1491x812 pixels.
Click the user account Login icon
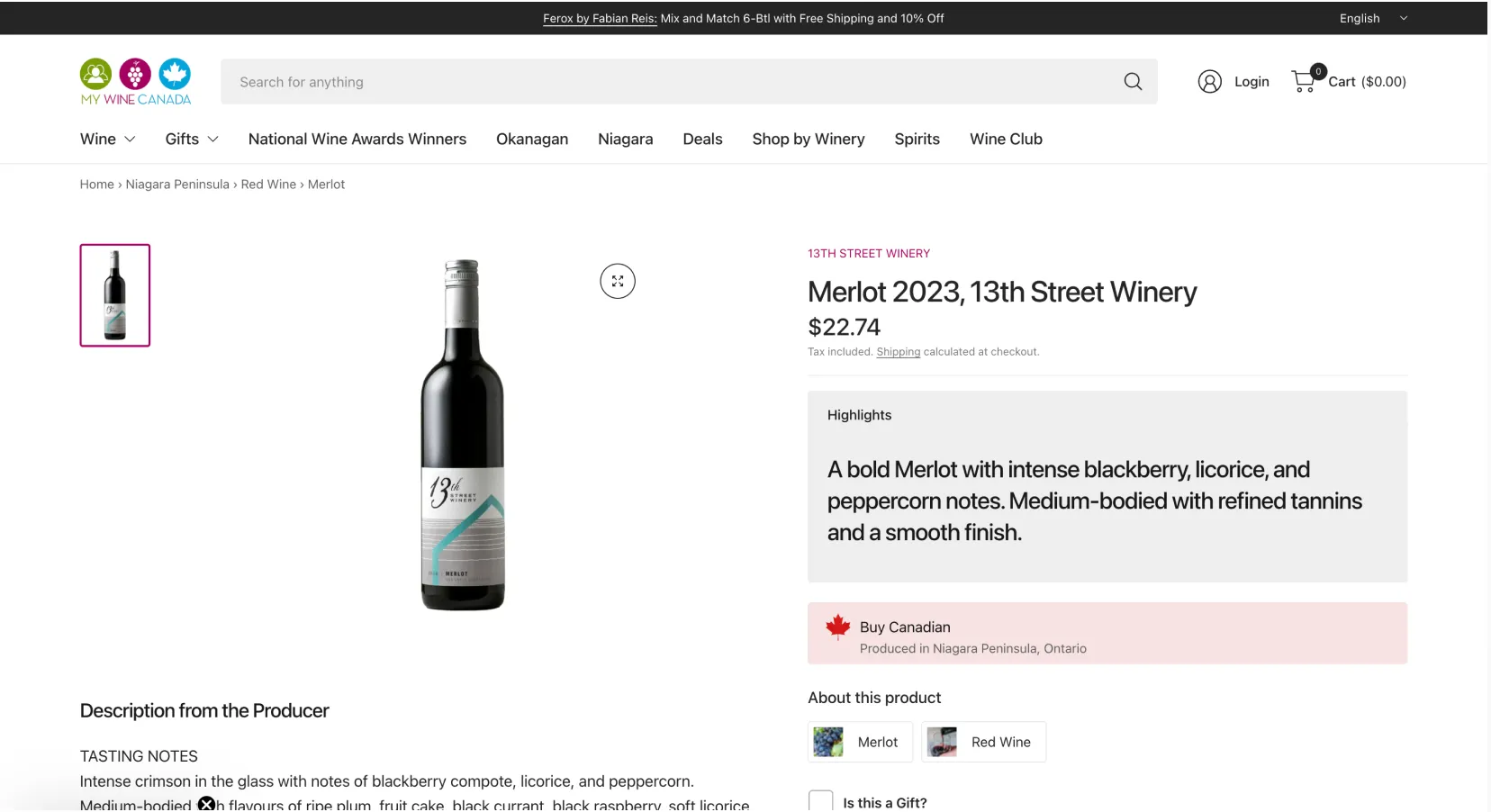pyautogui.click(x=1209, y=82)
